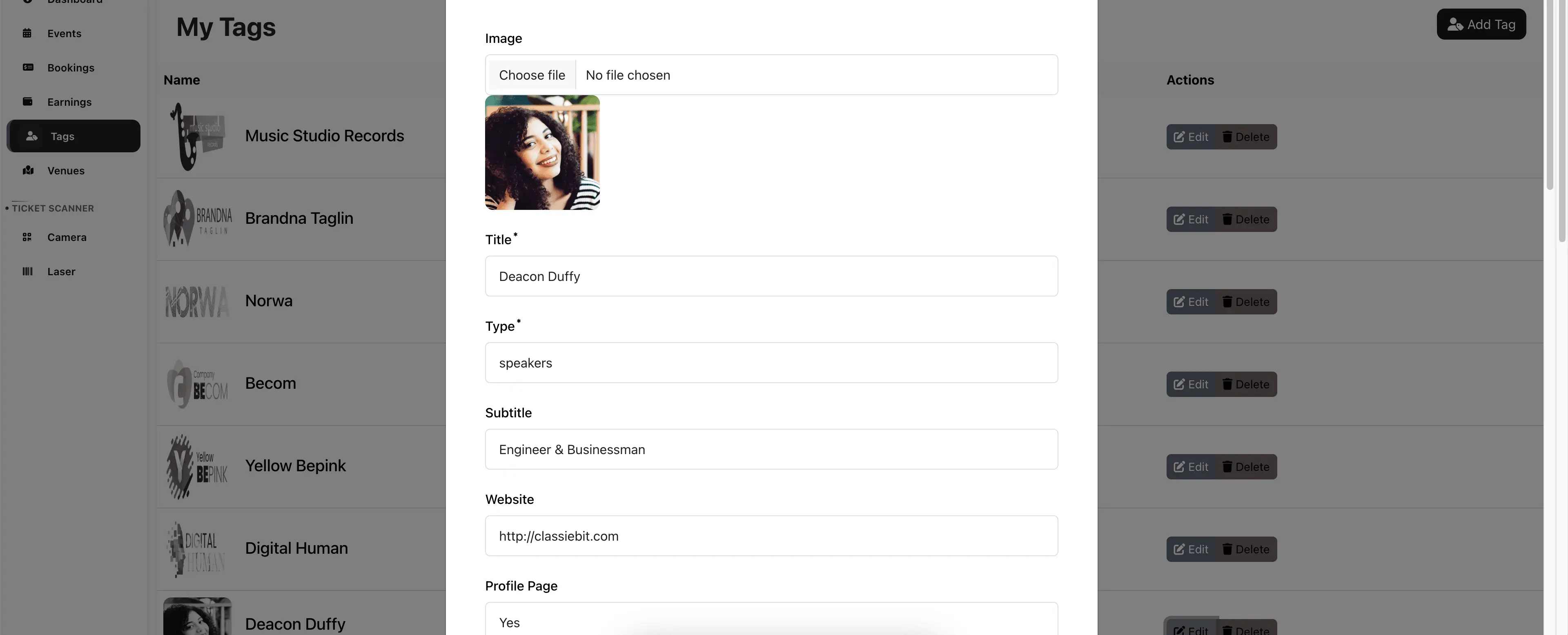Click the pencil icon on the bottom Edit button
This screenshot has width=1568, height=635.
pos(1180,631)
